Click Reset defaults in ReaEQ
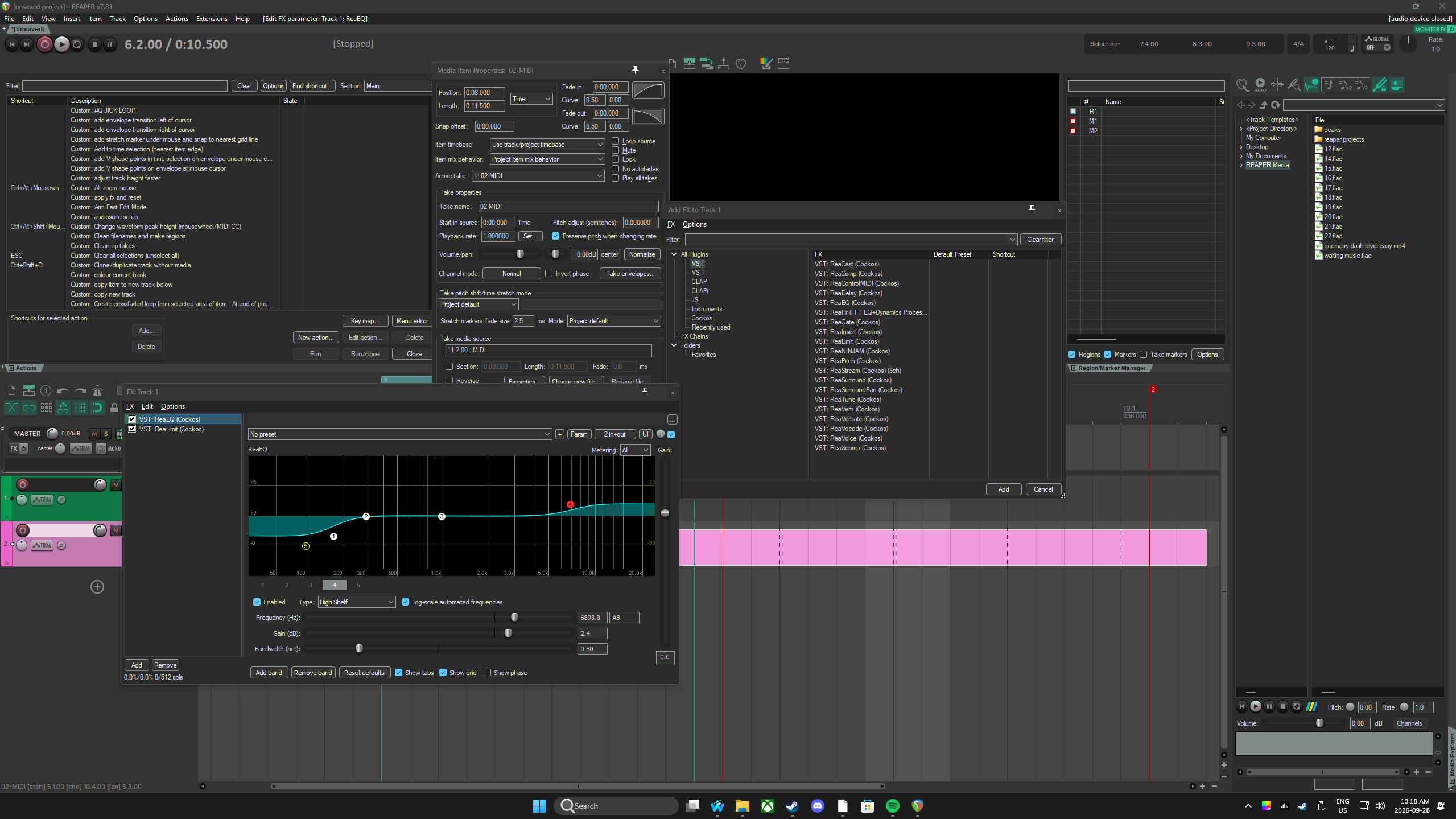 click(x=364, y=673)
